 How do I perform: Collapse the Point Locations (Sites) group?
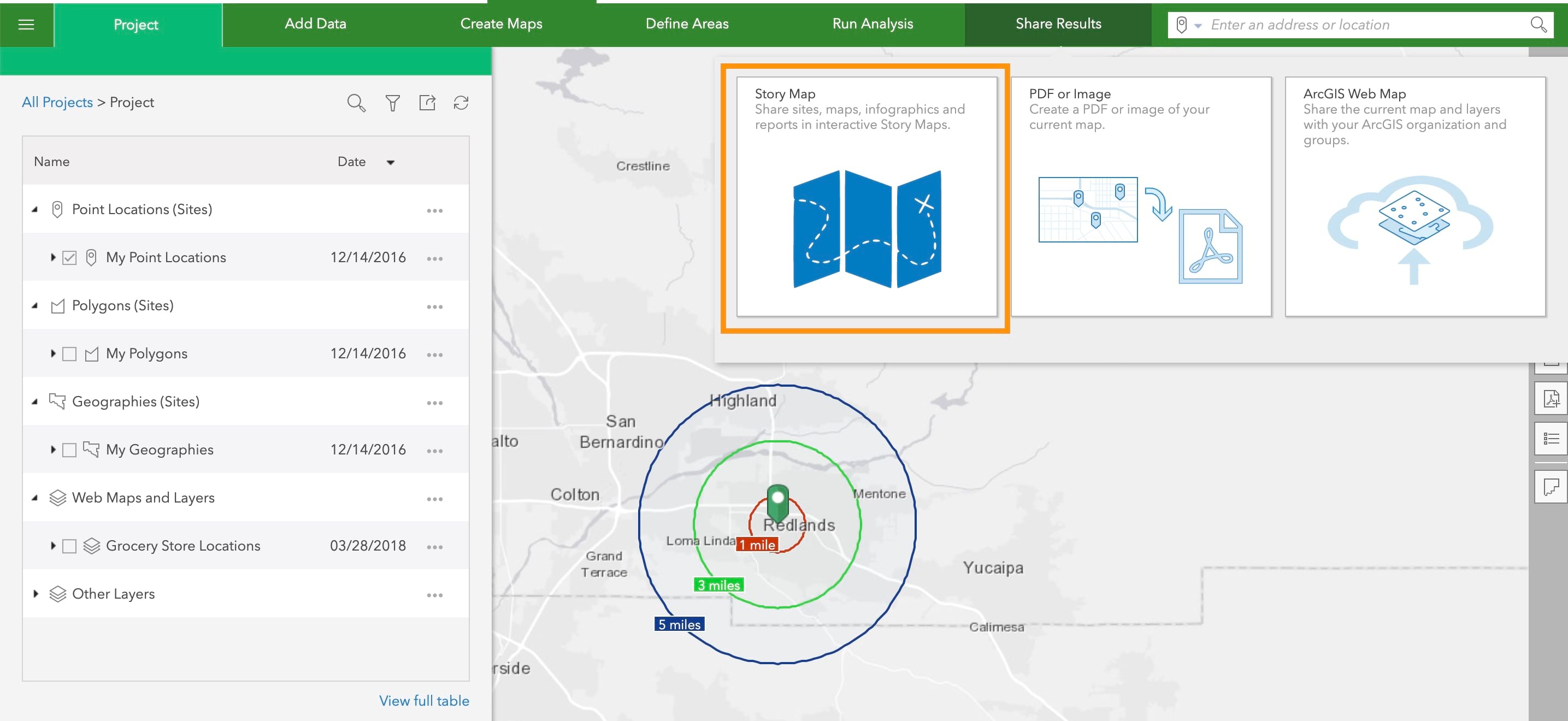point(35,209)
